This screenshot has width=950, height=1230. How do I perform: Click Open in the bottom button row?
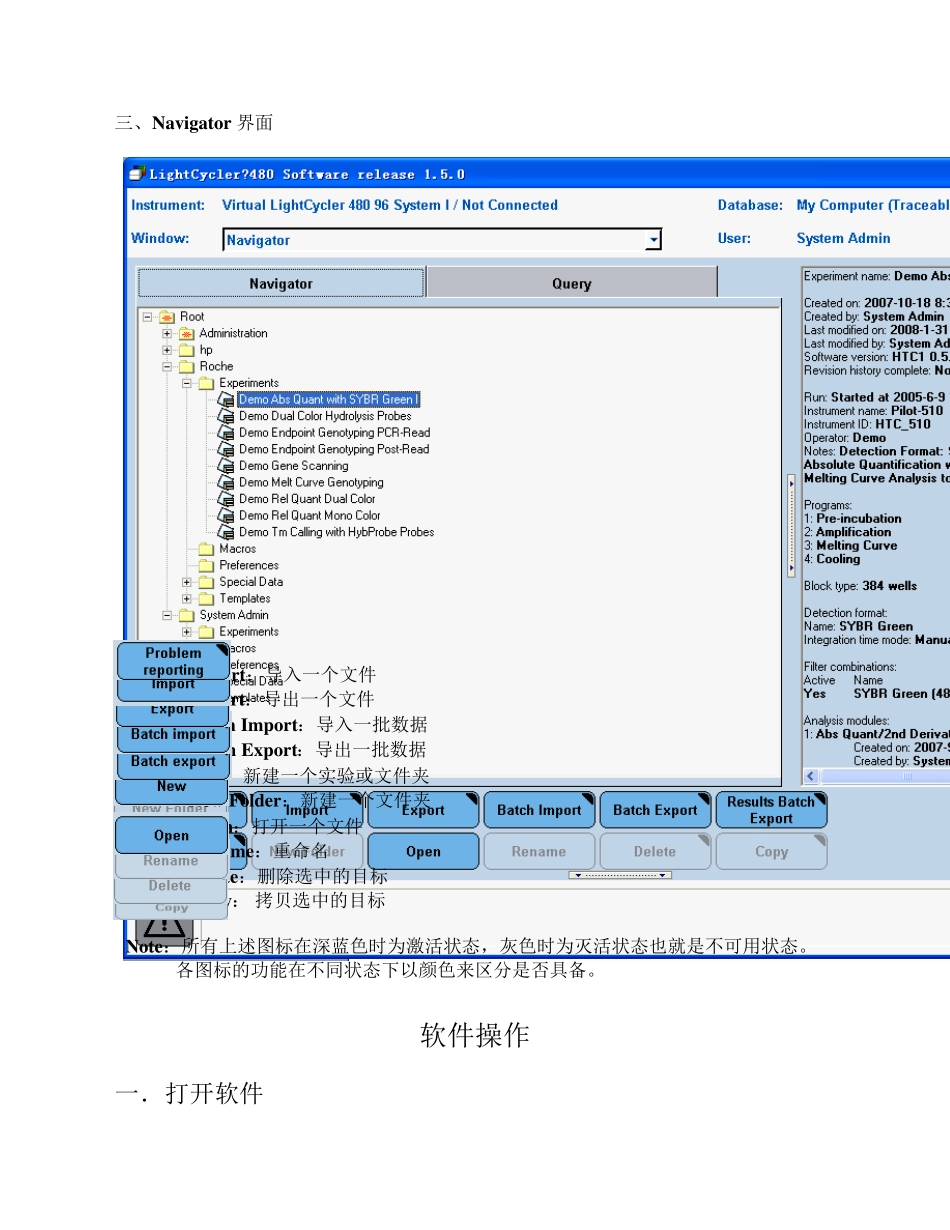click(423, 852)
